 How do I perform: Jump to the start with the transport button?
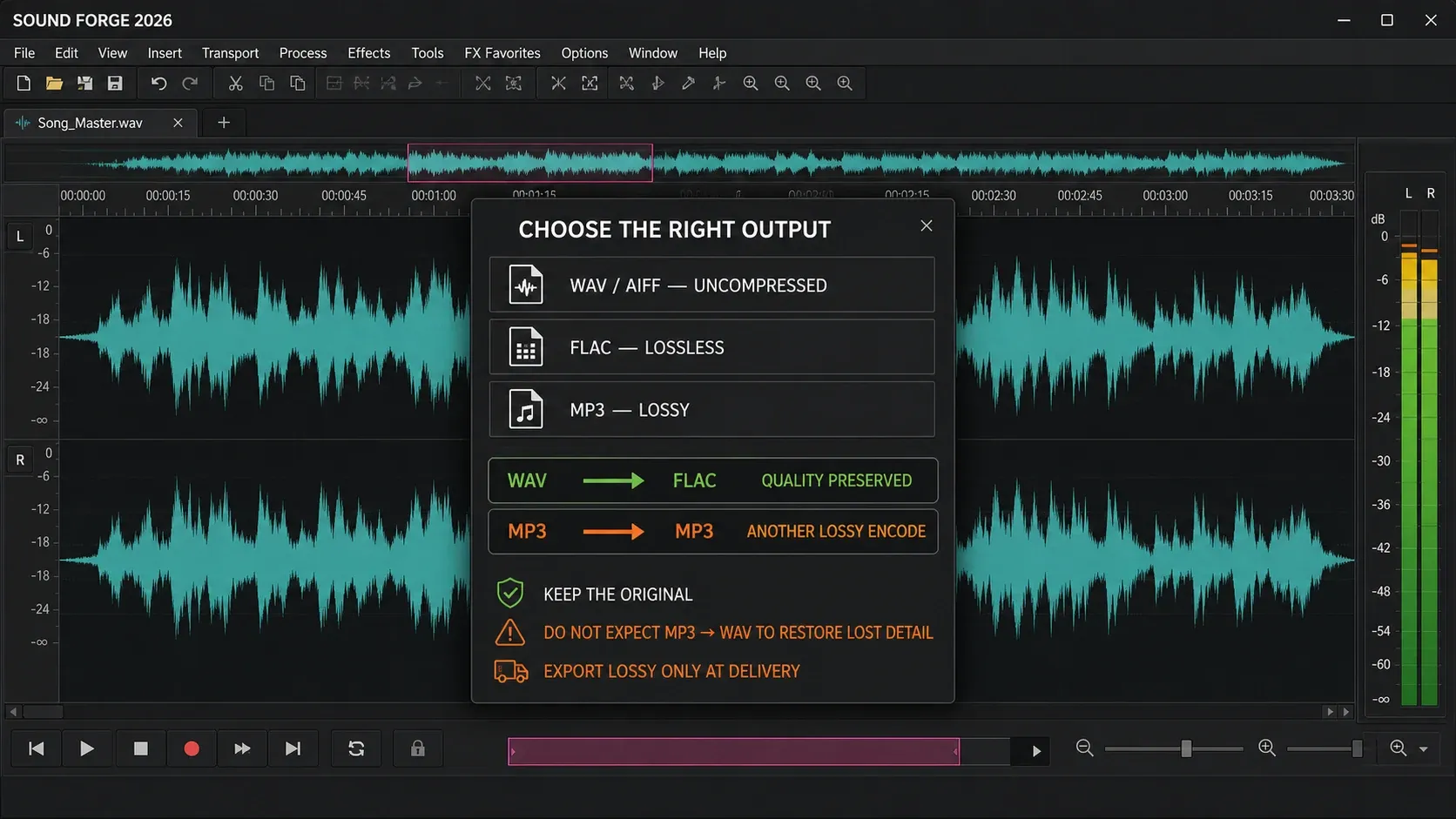coord(37,749)
